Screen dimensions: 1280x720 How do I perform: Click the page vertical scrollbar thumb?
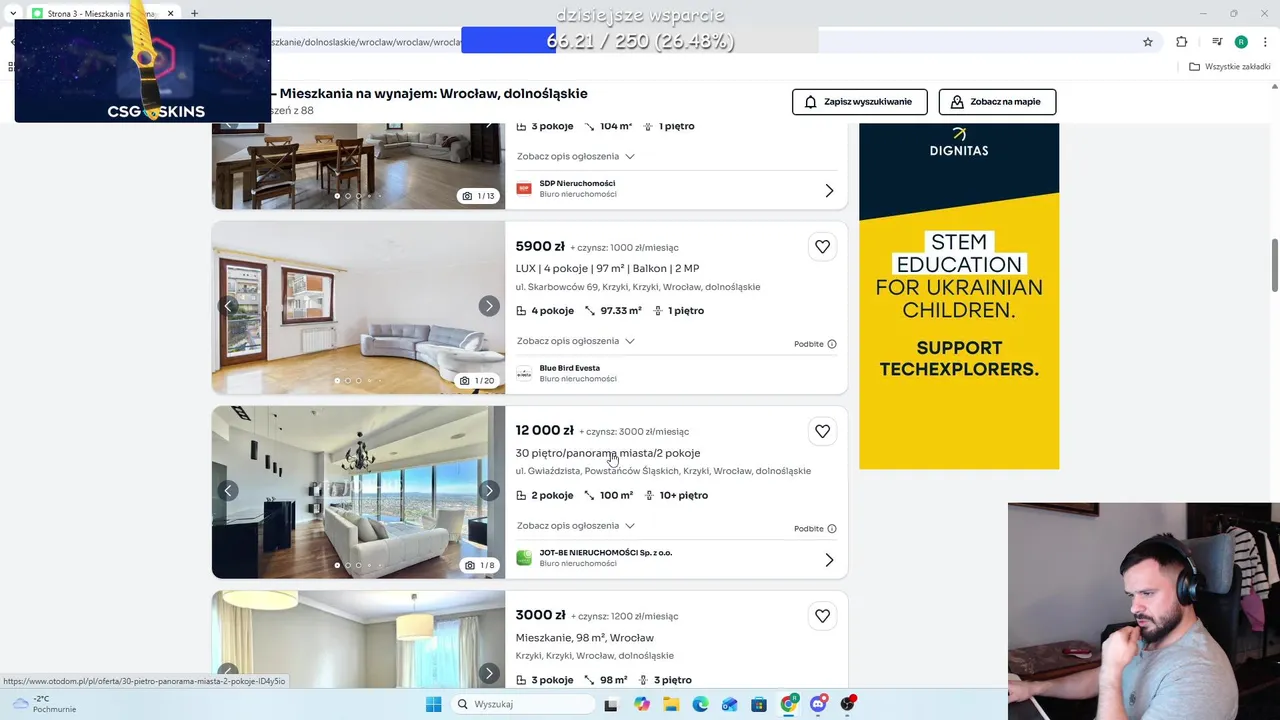pyautogui.click(x=1274, y=264)
